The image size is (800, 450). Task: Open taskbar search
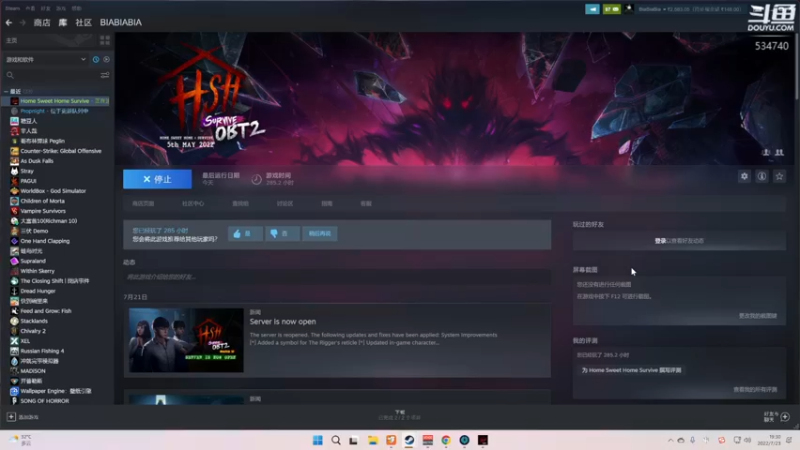[x=336, y=440]
